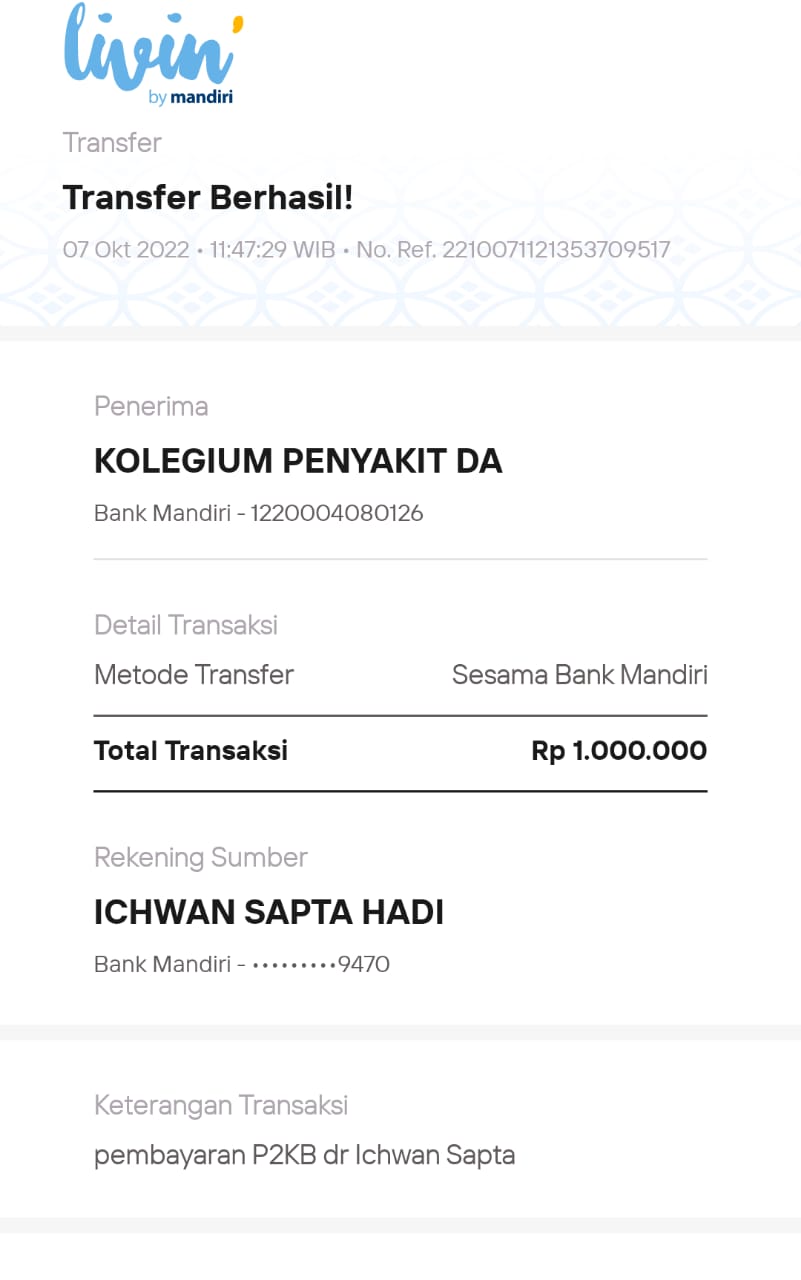Click the recipient account number 1220004080126
Image resolution: width=801 pixels, height=1280 pixels.
coord(337,514)
